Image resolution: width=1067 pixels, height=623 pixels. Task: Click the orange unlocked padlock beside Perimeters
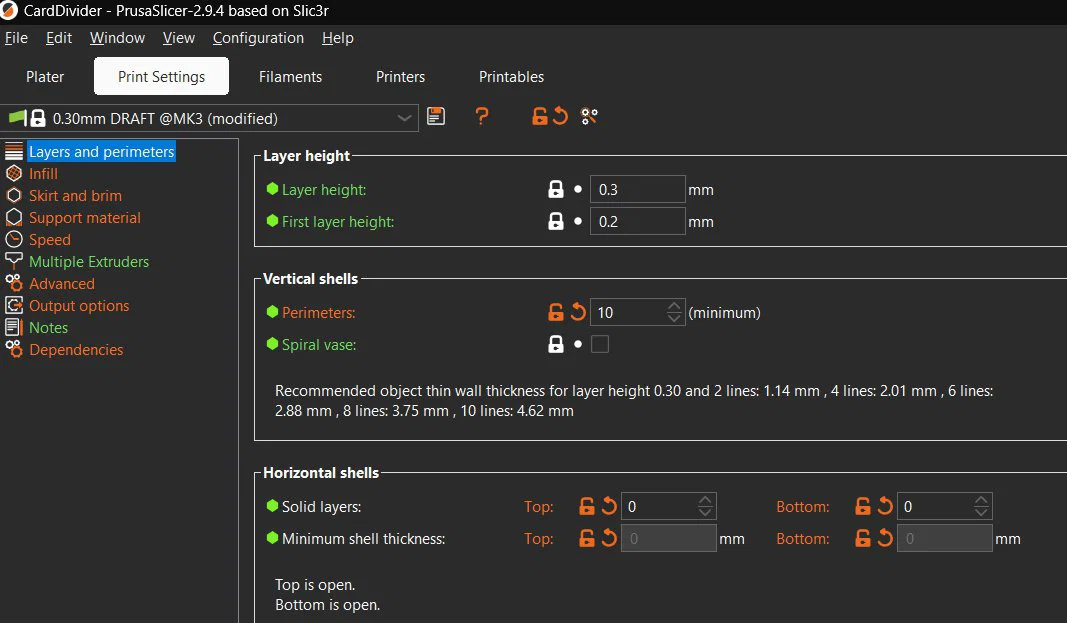click(x=556, y=312)
